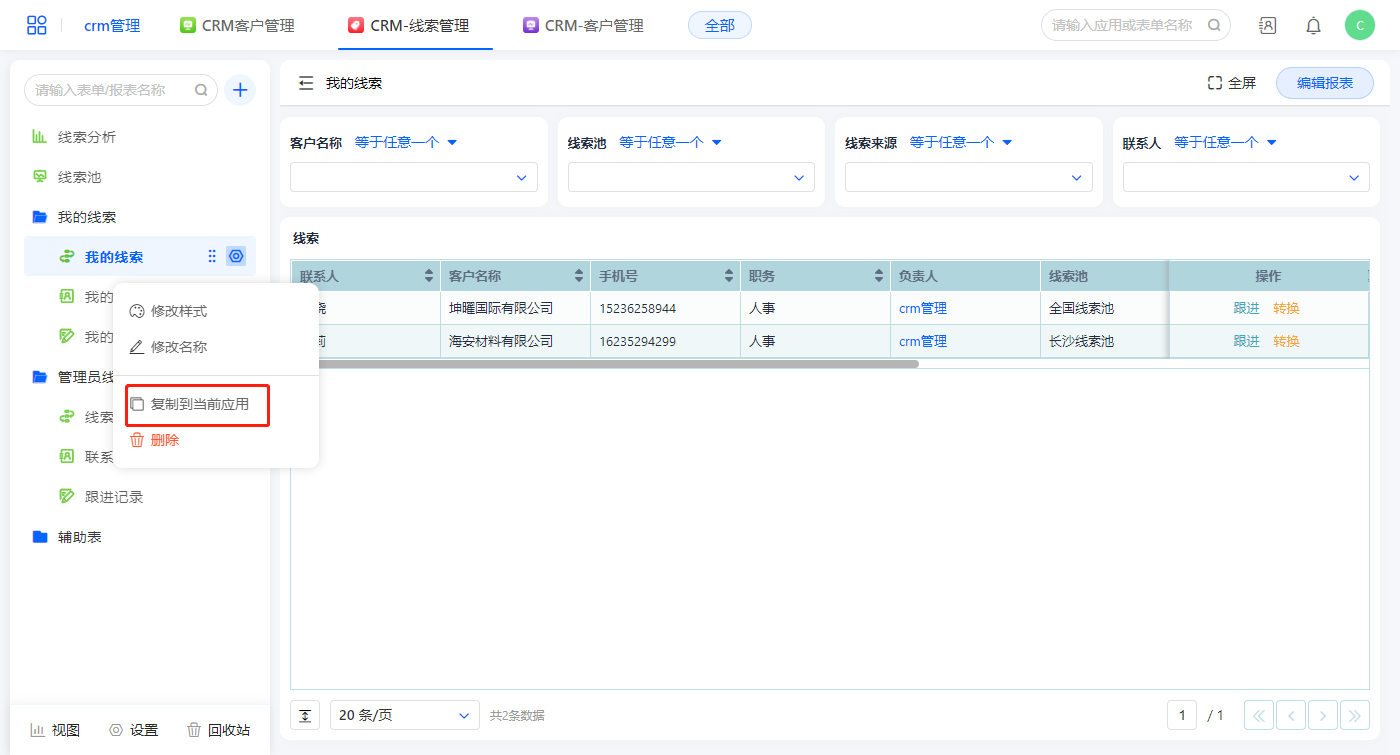Collapse the sidebar via menu-fold icon
The image size is (1400, 755).
point(306,84)
